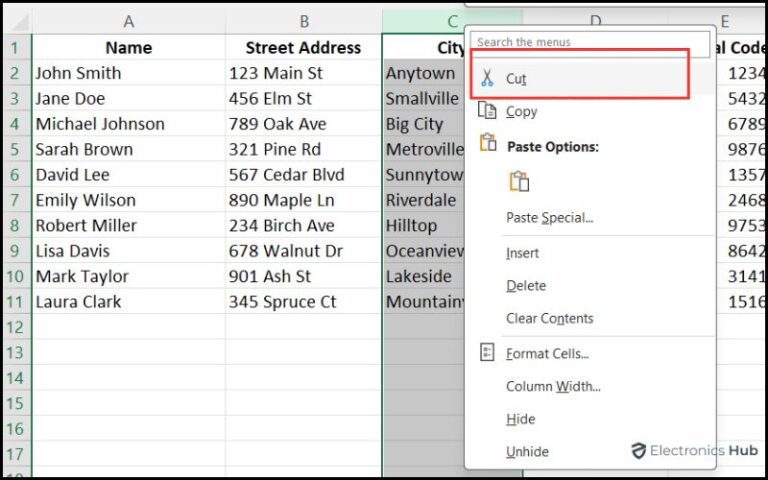Select row 12 header
Screen dimensions: 768x480
tap(16, 327)
